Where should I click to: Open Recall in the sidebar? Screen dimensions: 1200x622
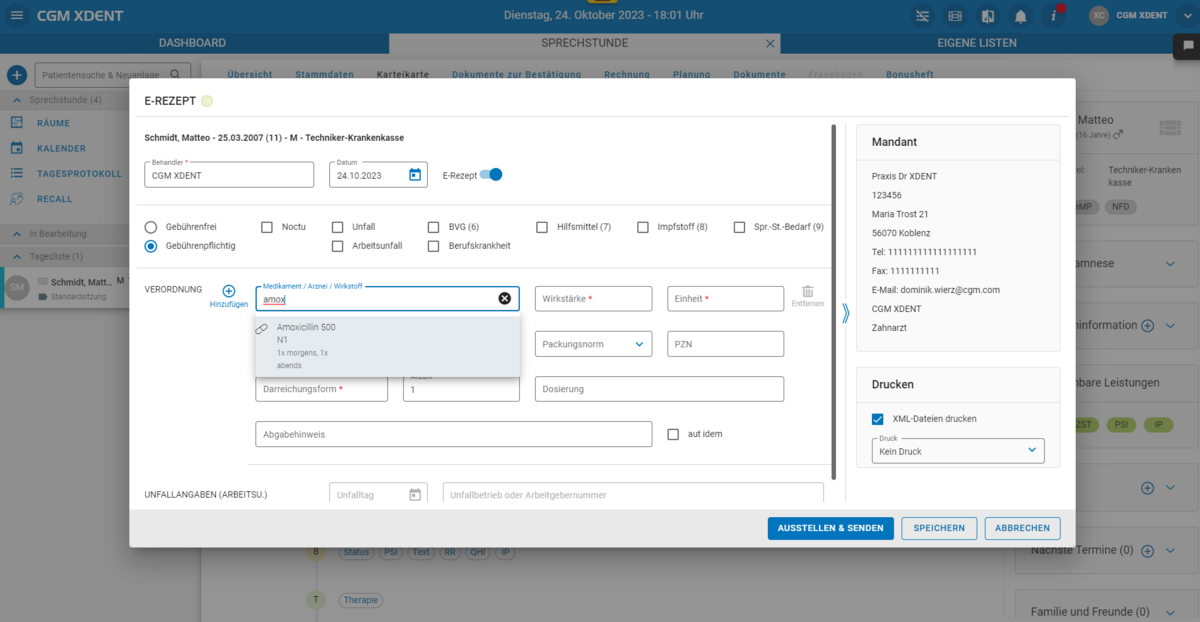click(x=54, y=199)
